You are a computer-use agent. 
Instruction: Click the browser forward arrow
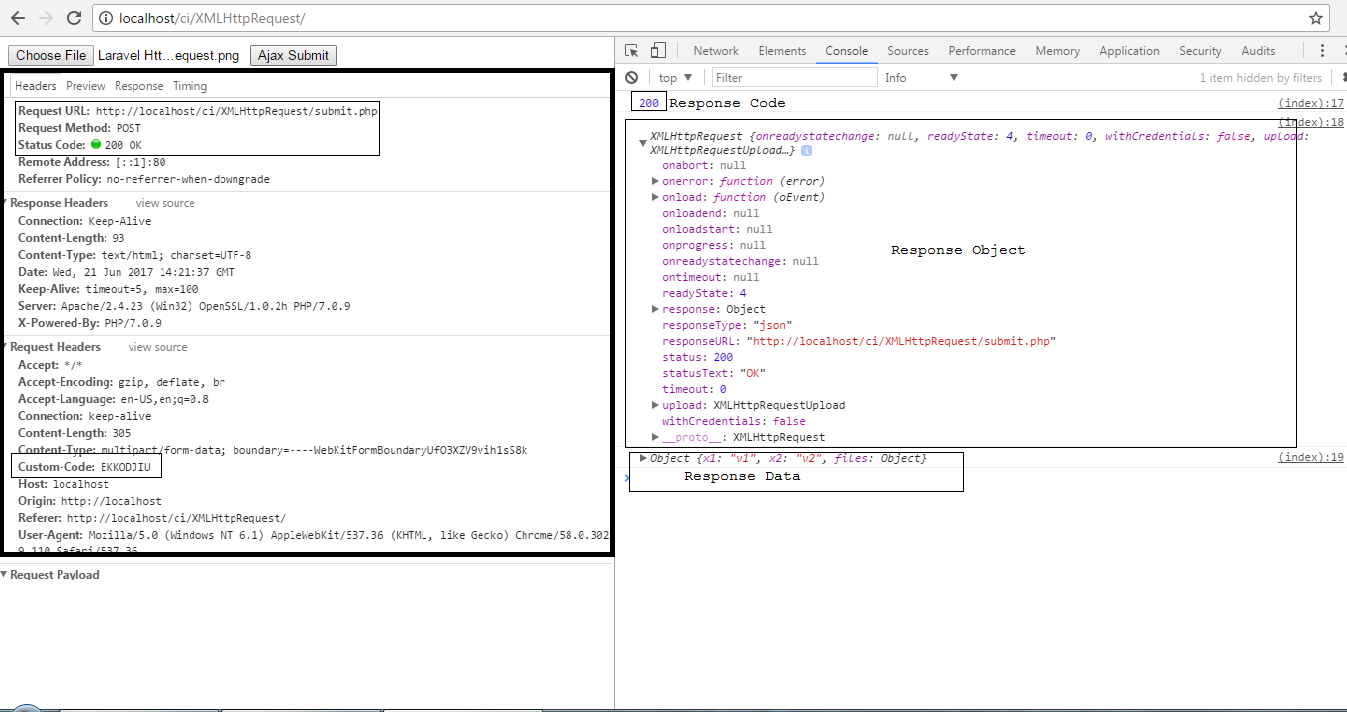46,18
